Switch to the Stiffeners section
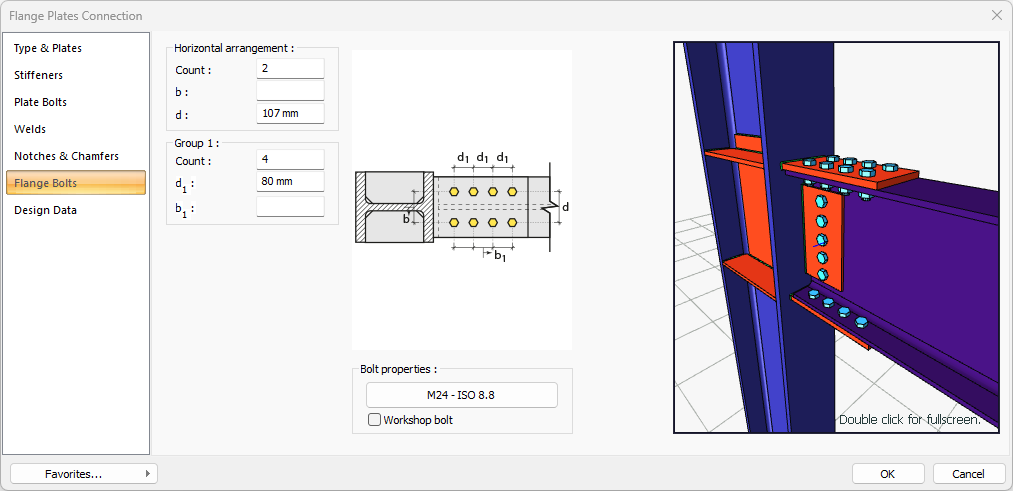1013x491 pixels. 38,75
